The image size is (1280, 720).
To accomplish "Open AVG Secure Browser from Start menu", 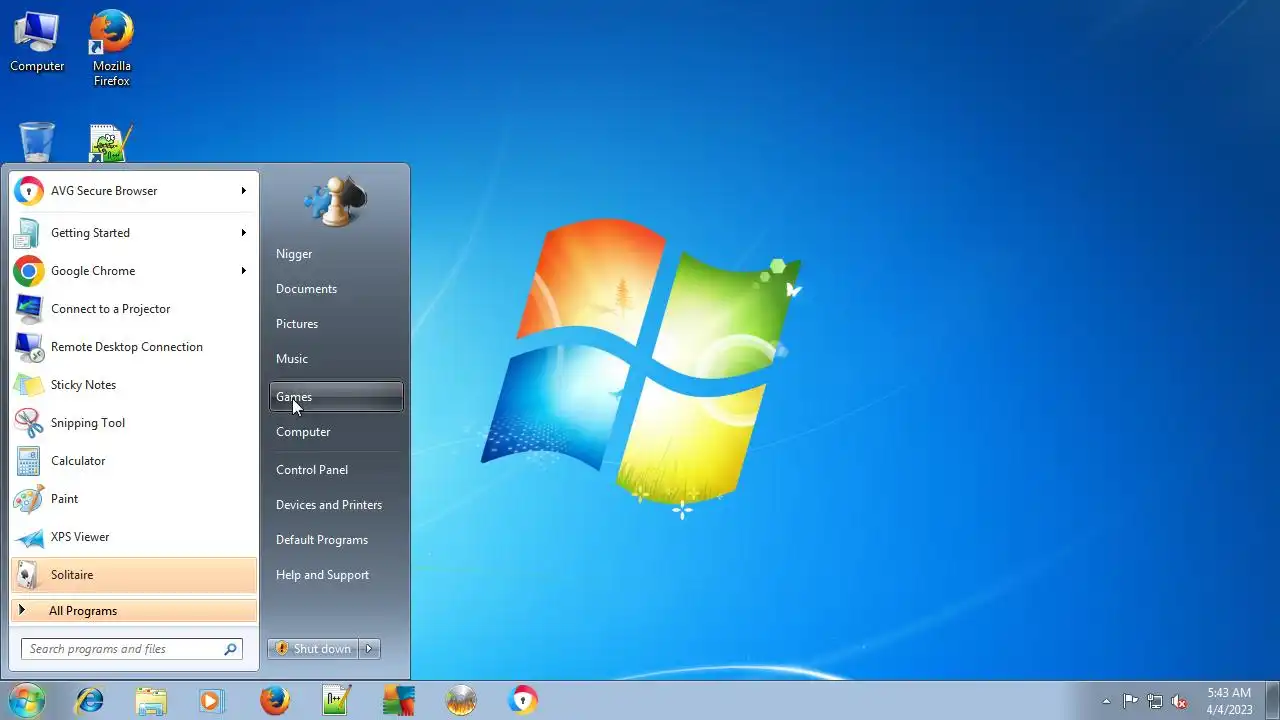I will [133, 191].
